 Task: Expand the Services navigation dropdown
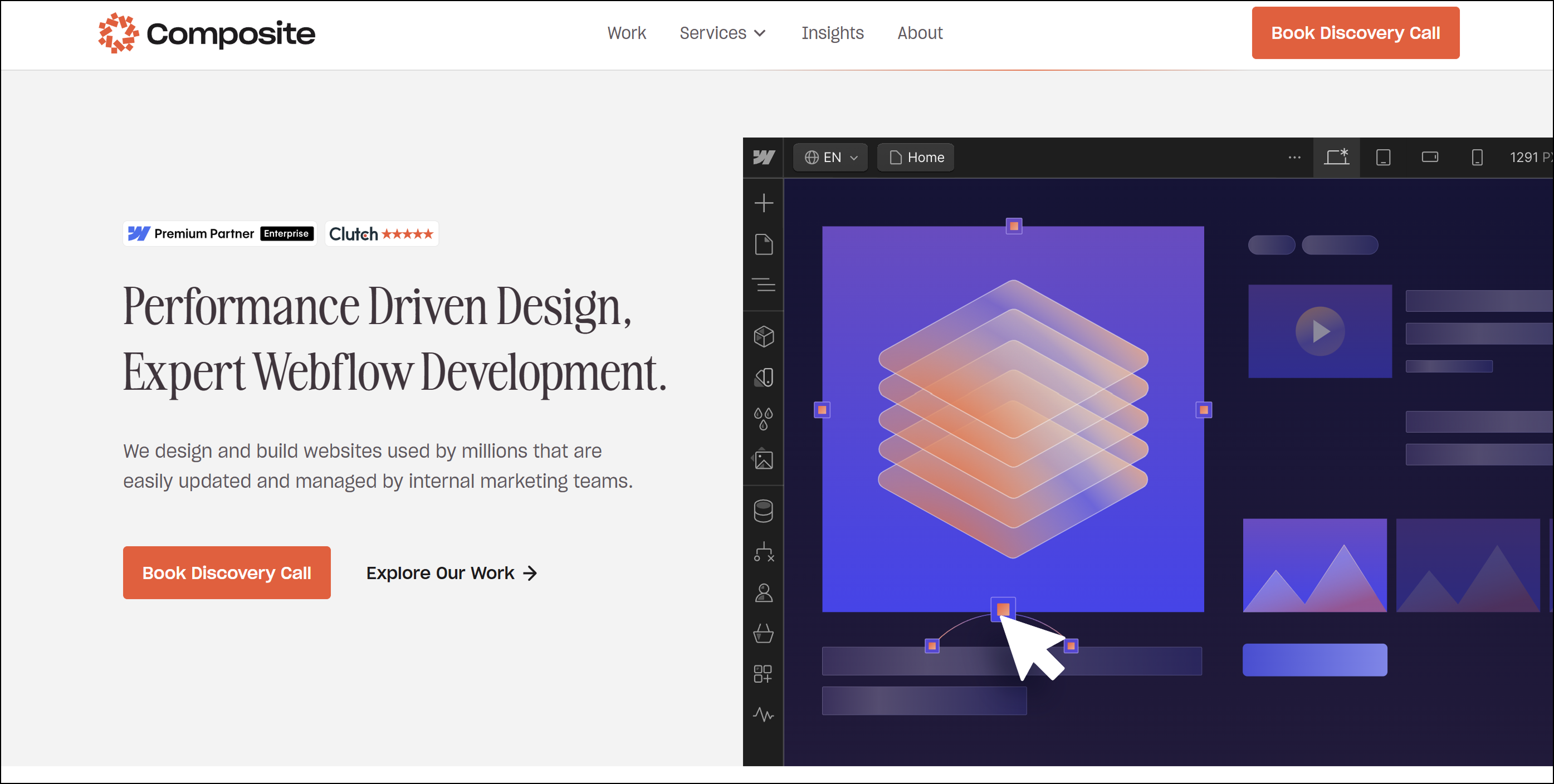(x=722, y=33)
